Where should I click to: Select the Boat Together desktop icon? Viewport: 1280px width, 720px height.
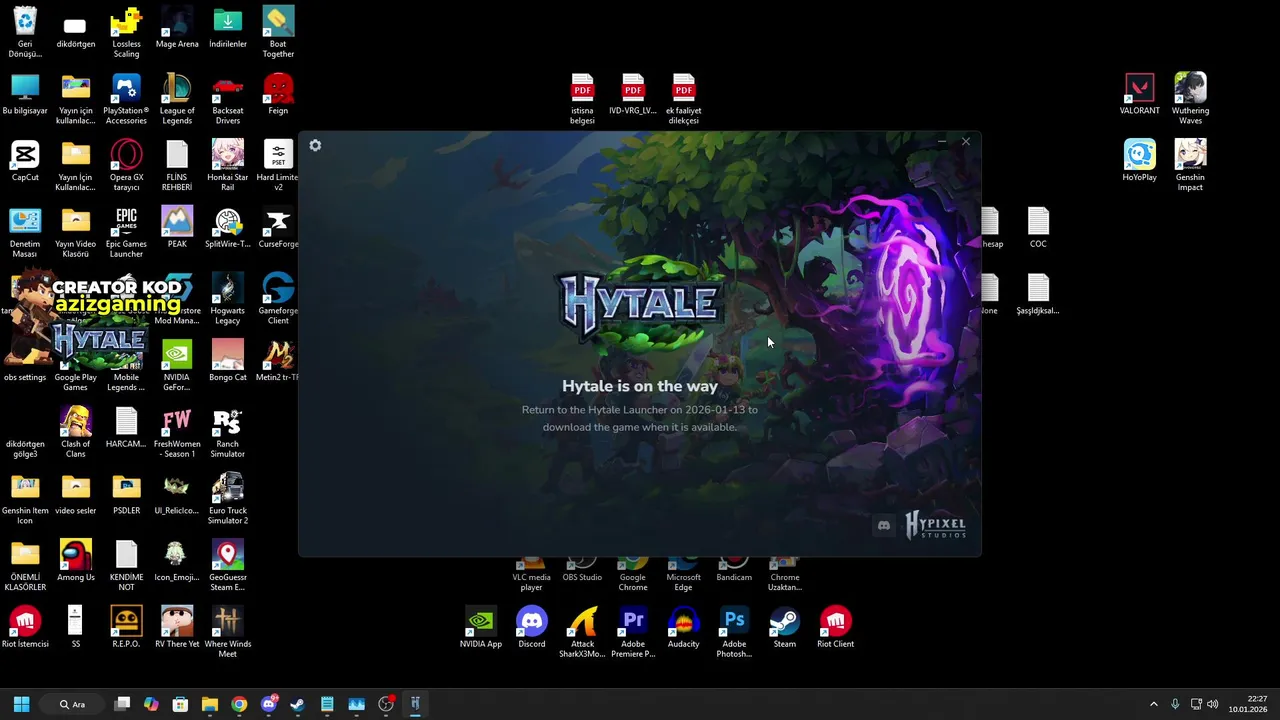278,32
